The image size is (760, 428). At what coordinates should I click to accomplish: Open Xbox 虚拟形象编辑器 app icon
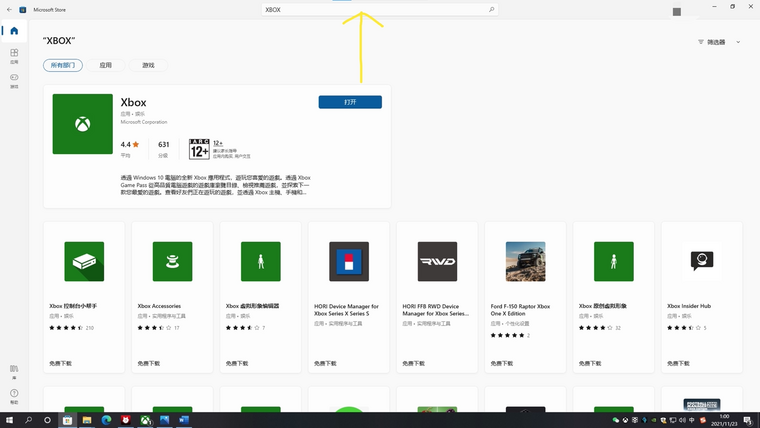click(260, 261)
